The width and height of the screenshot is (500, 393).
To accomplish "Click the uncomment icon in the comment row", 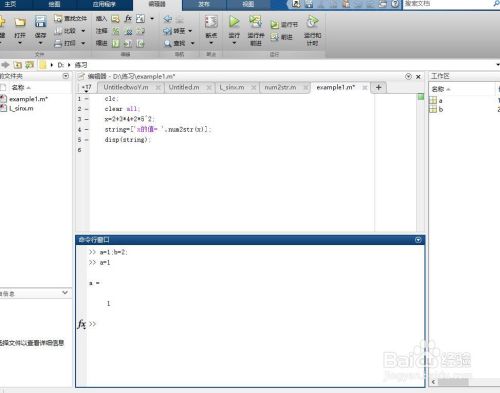I will tap(128, 31).
